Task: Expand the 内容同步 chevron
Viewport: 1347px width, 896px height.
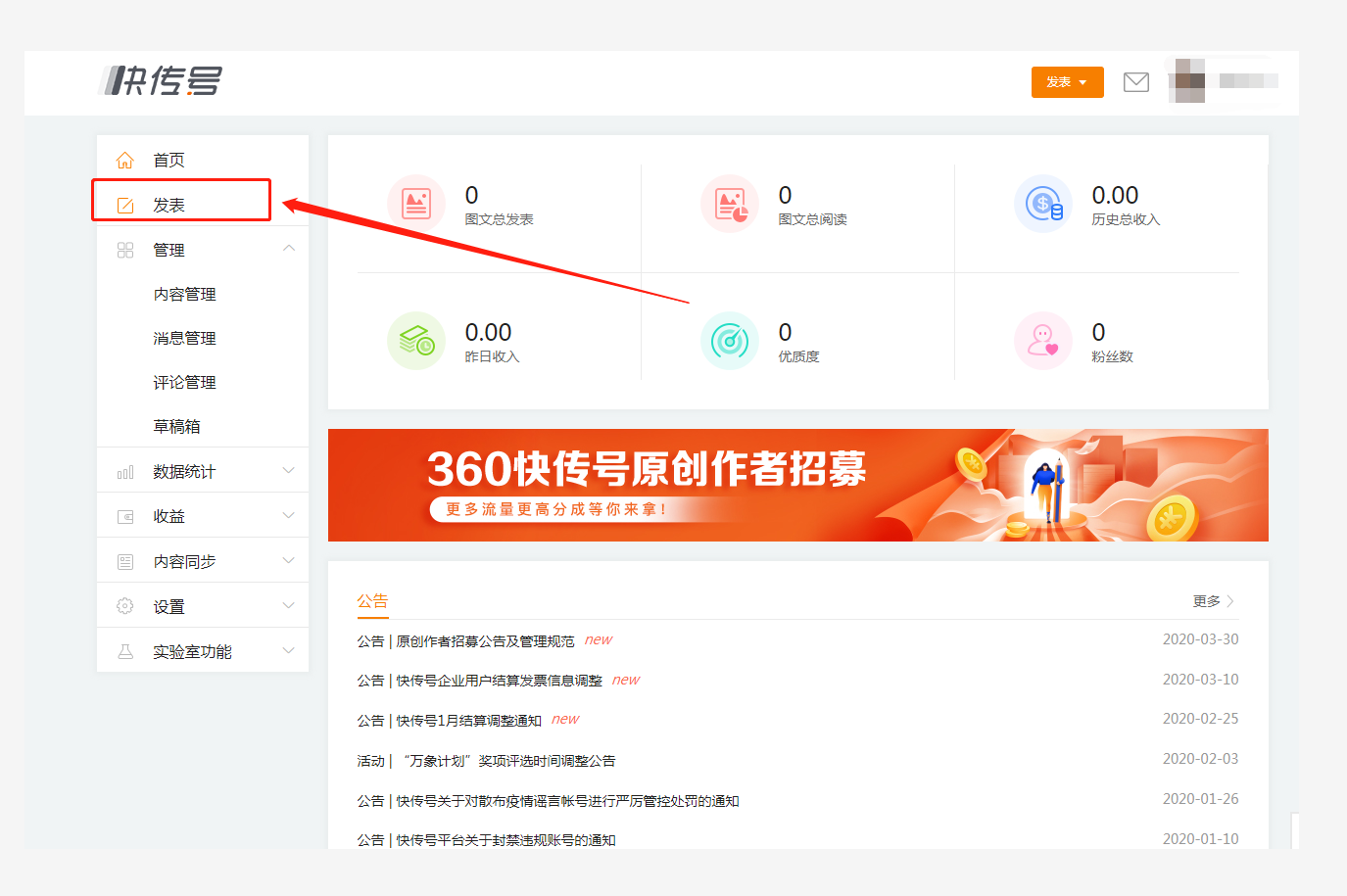Action: pos(289,561)
